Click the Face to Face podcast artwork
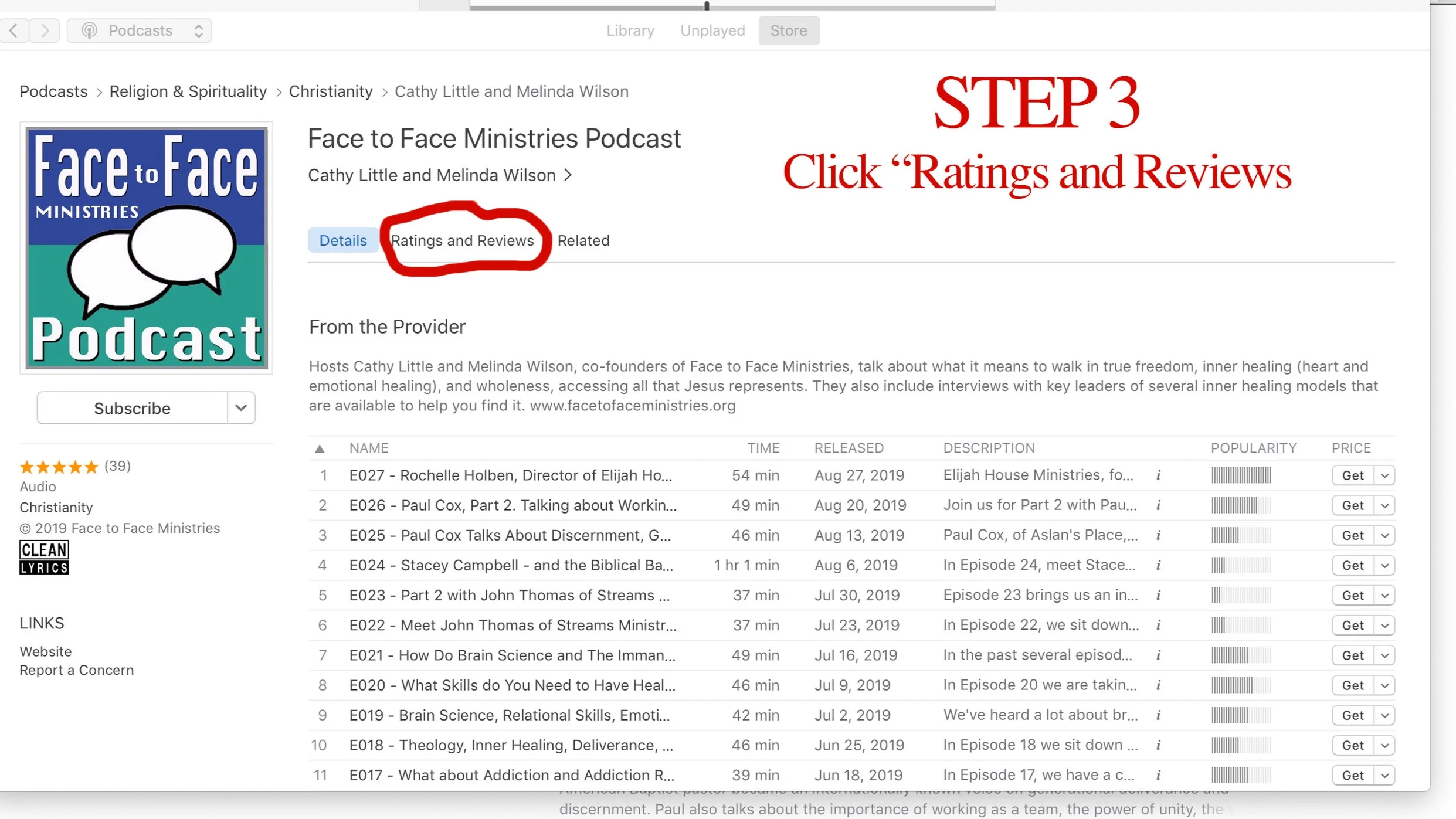The height and width of the screenshot is (819, 1456). (146, 248)
